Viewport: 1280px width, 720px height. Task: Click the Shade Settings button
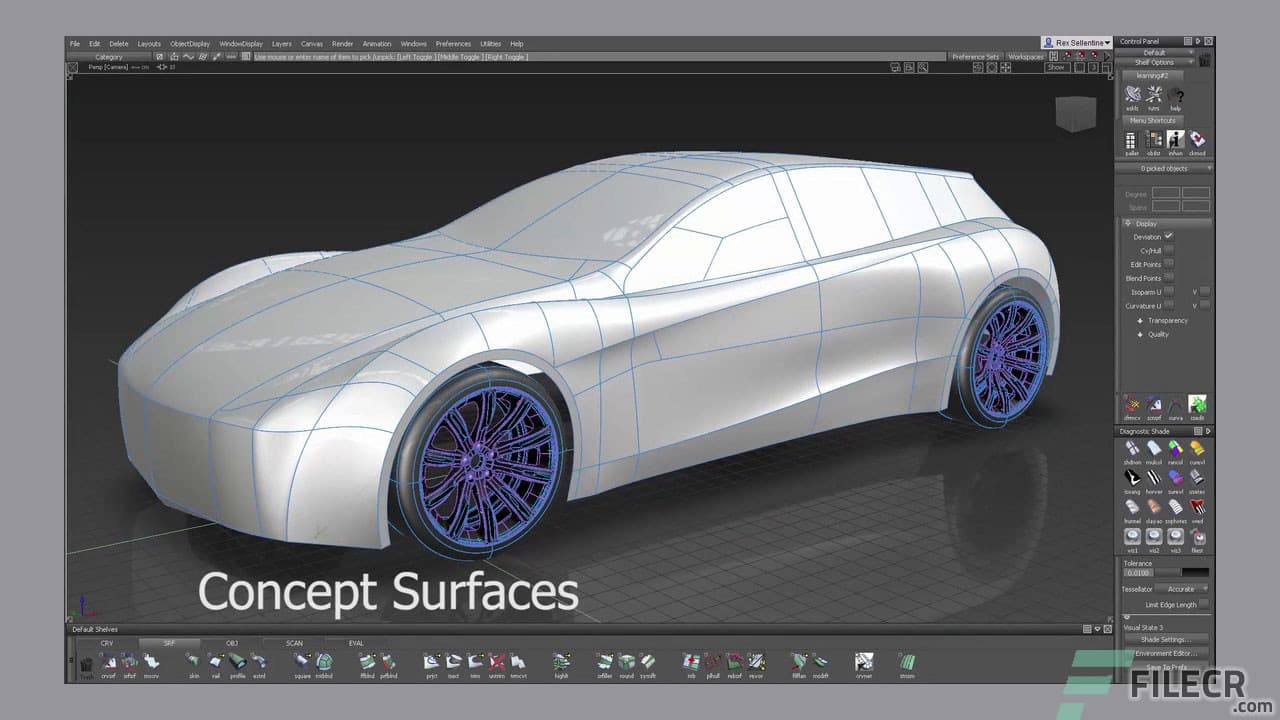[x=1166, y=639]
